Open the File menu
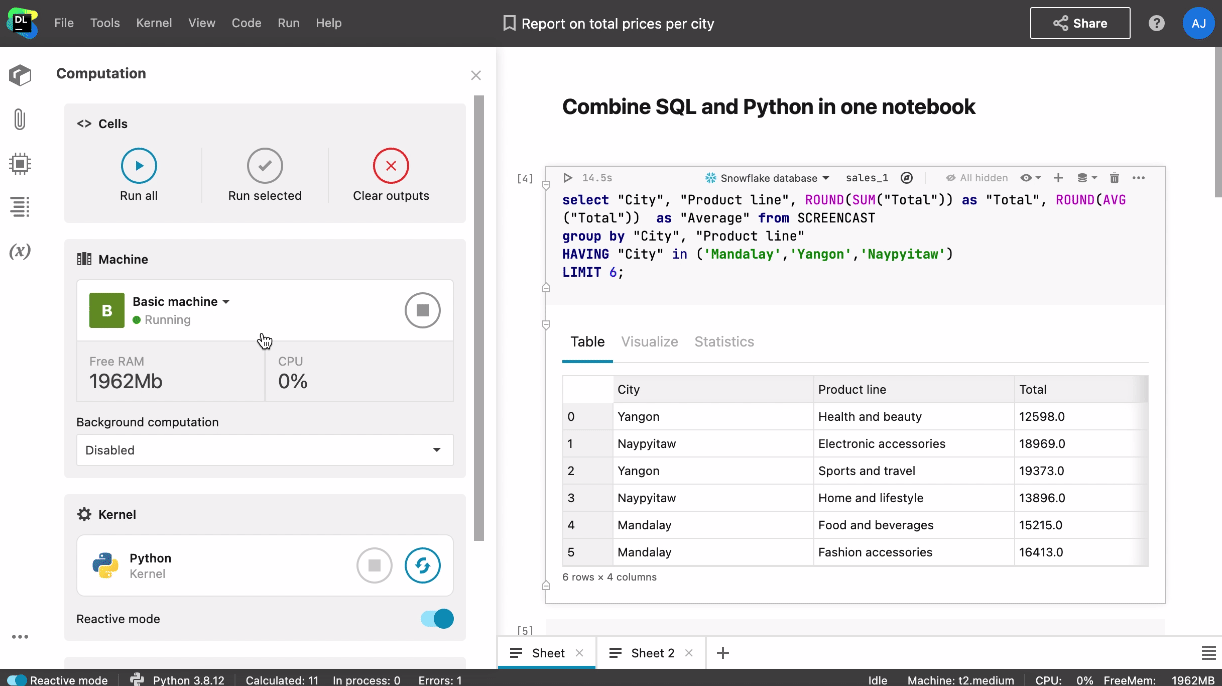 64,23
